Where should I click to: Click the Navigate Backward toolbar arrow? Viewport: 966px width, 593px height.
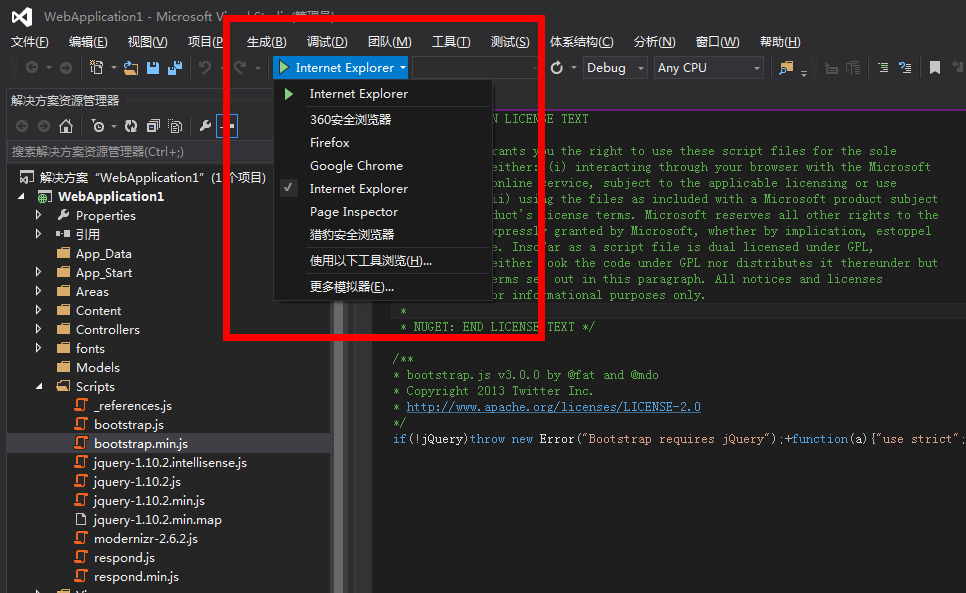pyautogui.click(x=32, y=68)
